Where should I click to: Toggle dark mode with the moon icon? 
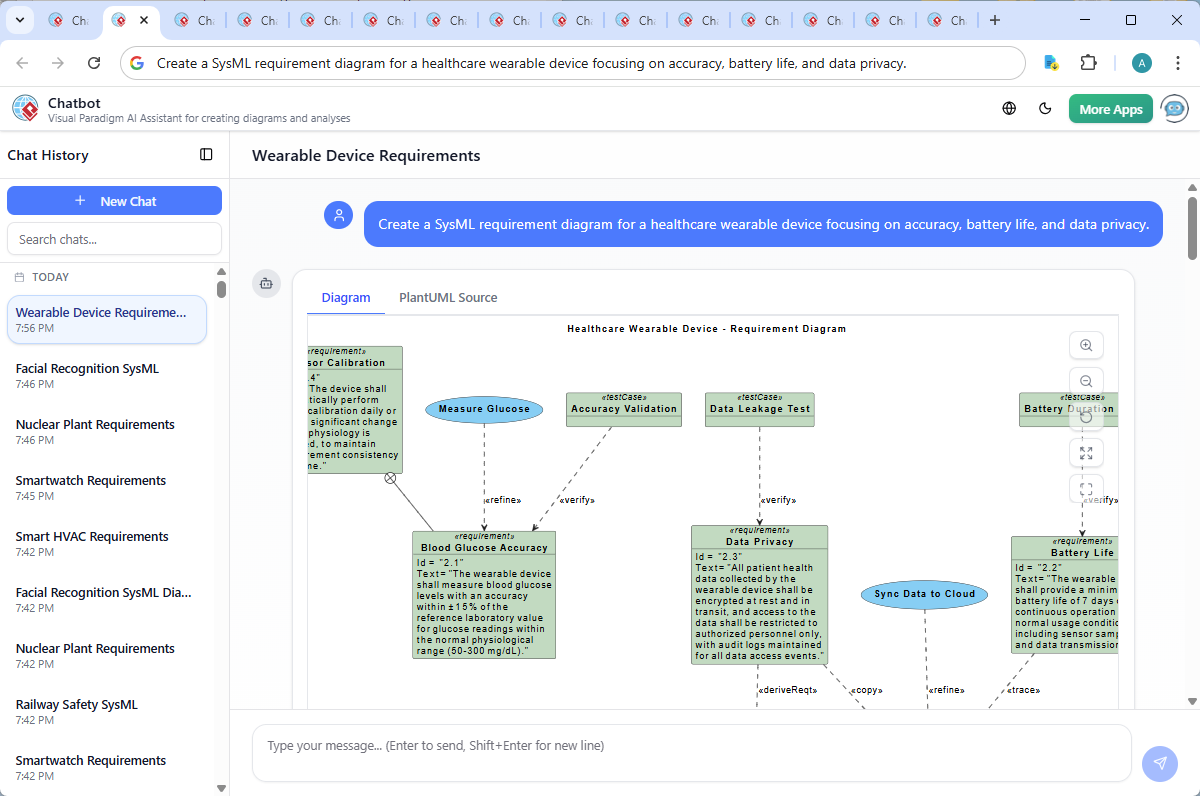pos(1045,108)
